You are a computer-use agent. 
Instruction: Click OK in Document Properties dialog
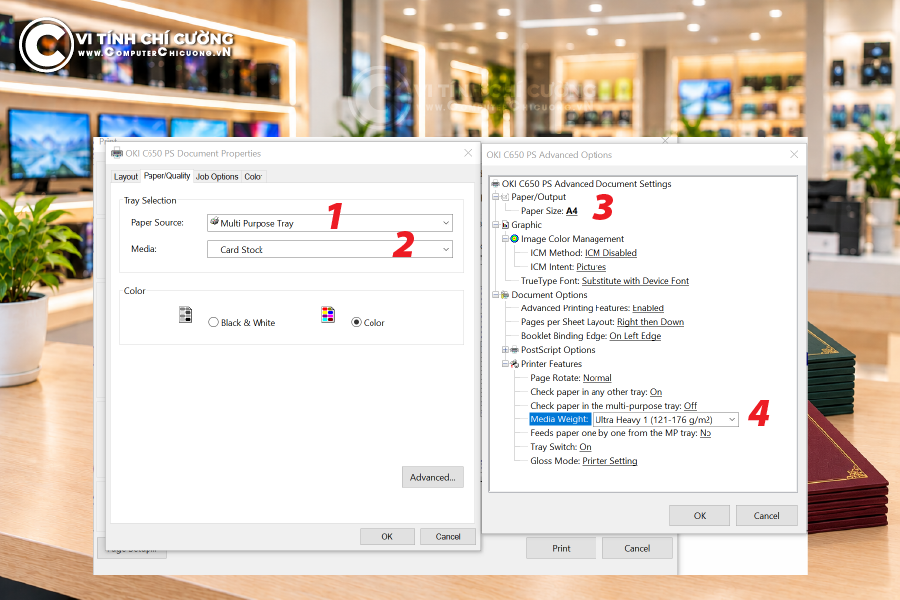[x=387, y=536]
